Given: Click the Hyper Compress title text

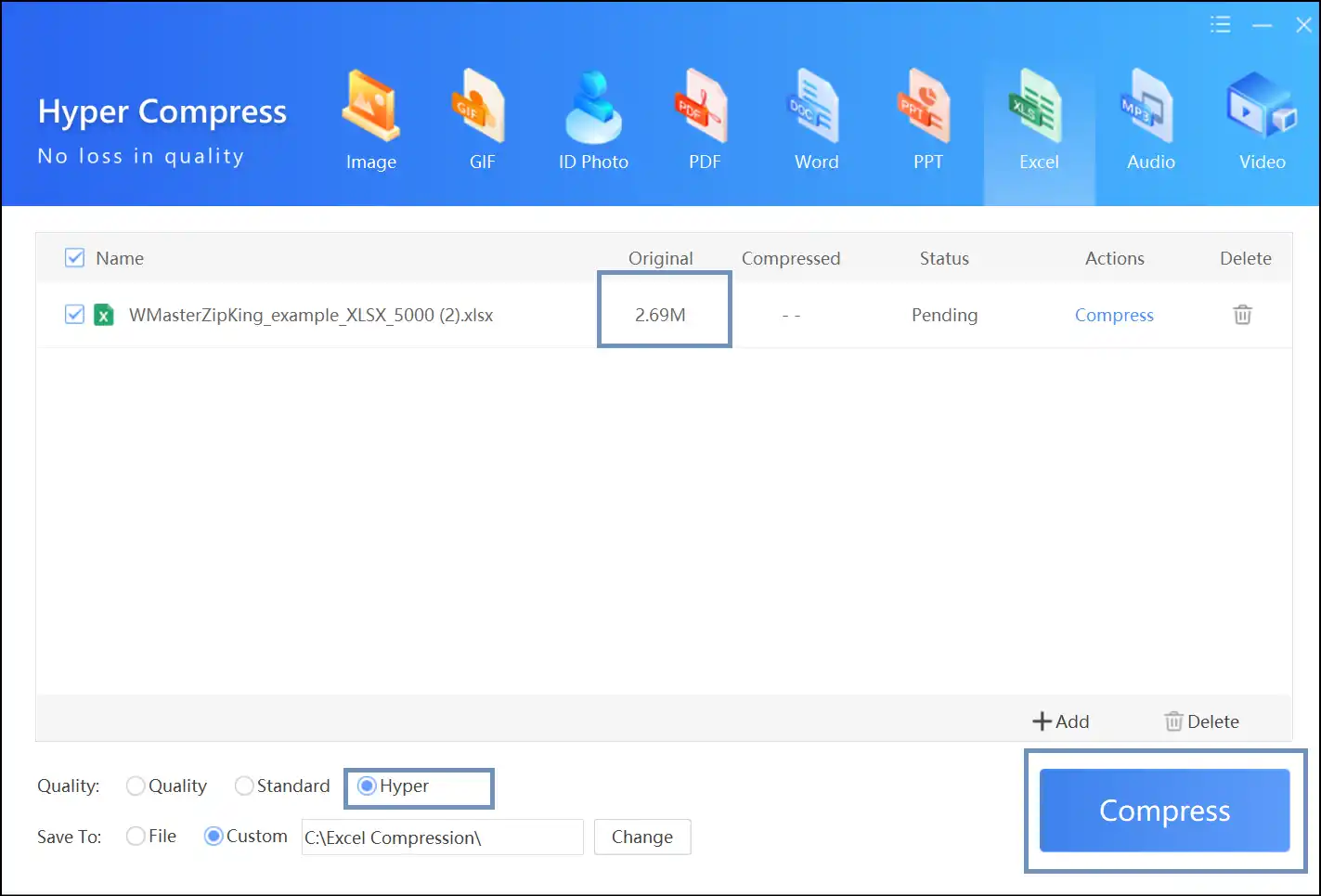Looking at the screenshot, I should pyautogui.click(x=162, y=112).
